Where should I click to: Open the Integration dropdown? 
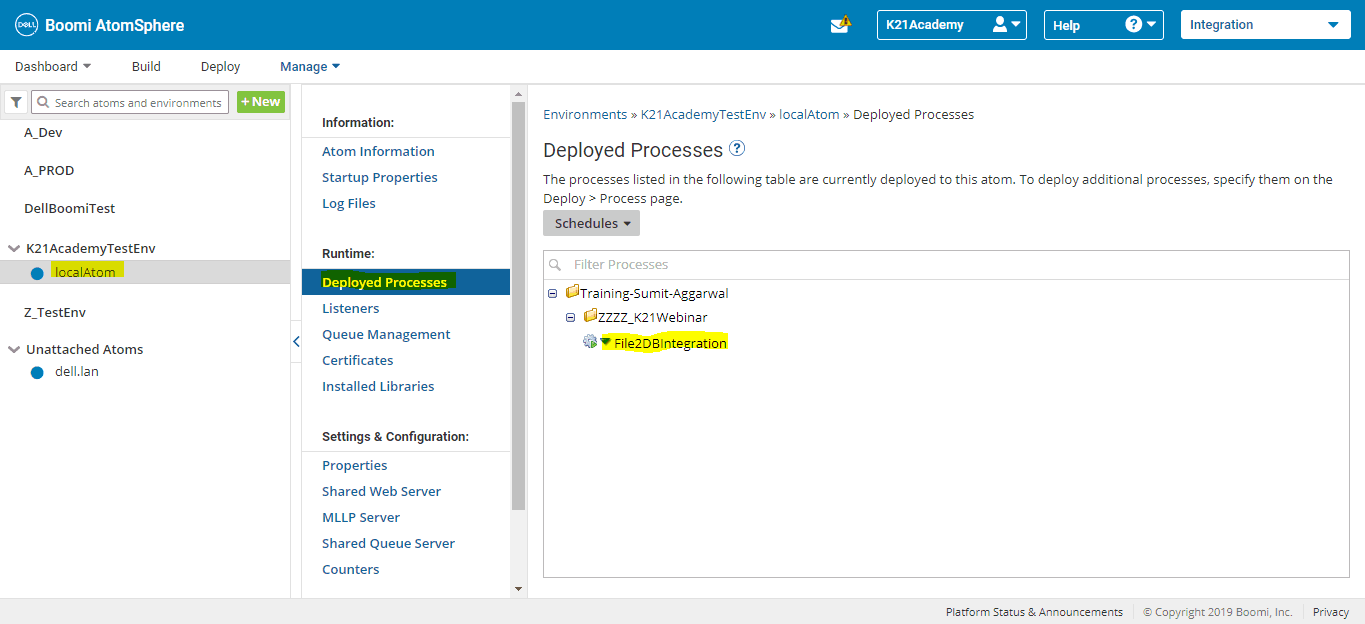coord(1265,25)
